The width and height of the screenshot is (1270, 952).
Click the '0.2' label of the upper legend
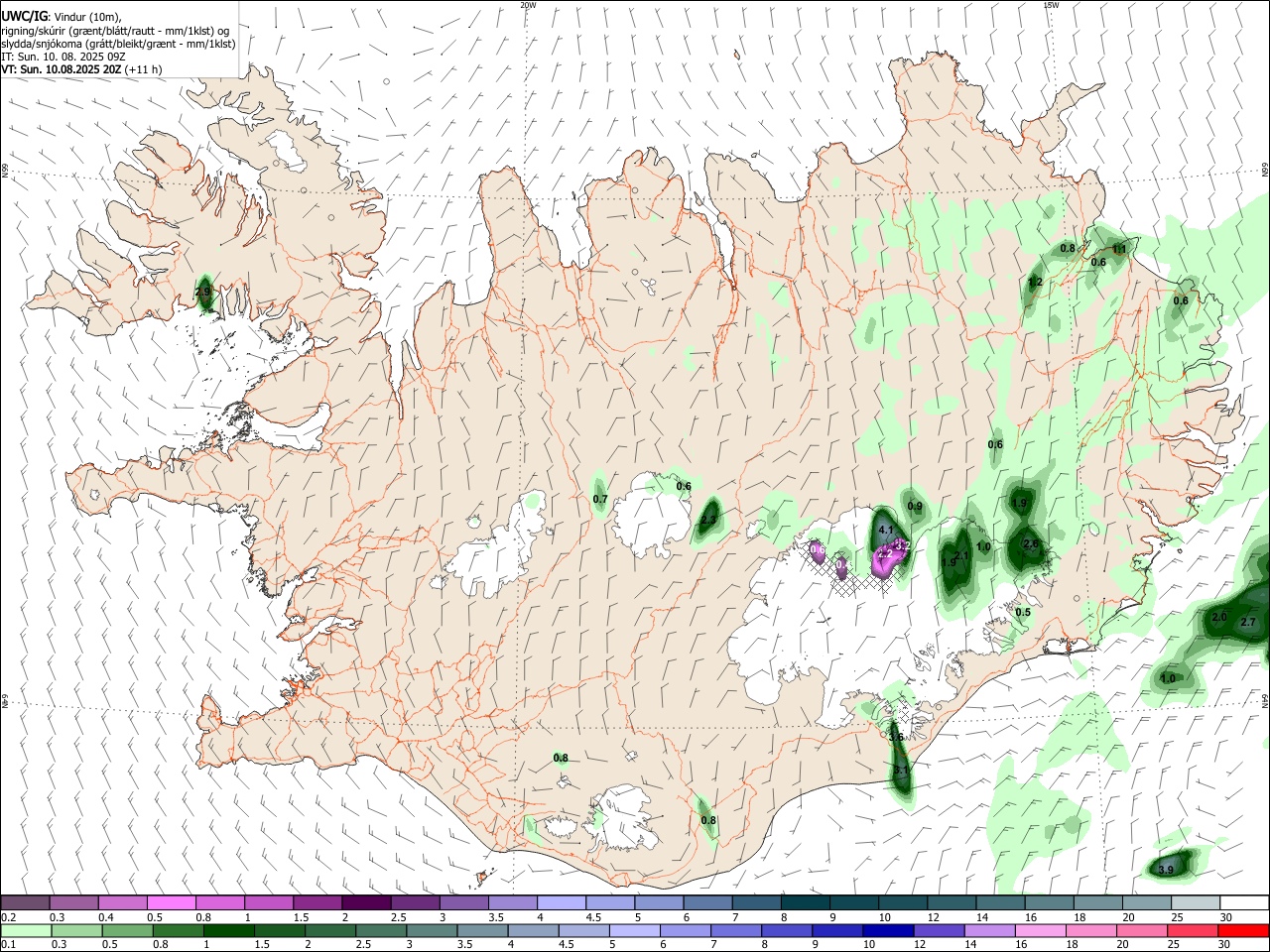click(x=8, y=917)
